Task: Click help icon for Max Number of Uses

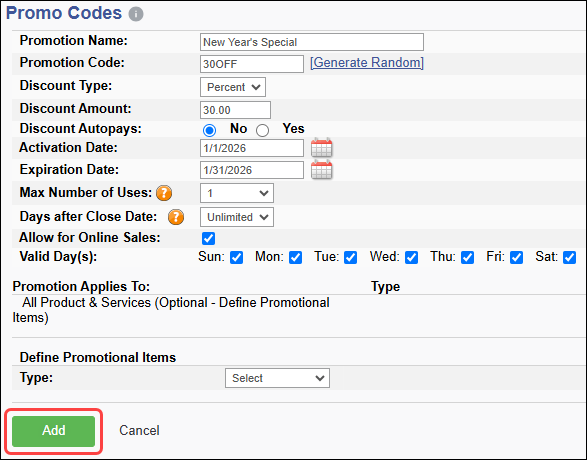Action: point(164,193)
